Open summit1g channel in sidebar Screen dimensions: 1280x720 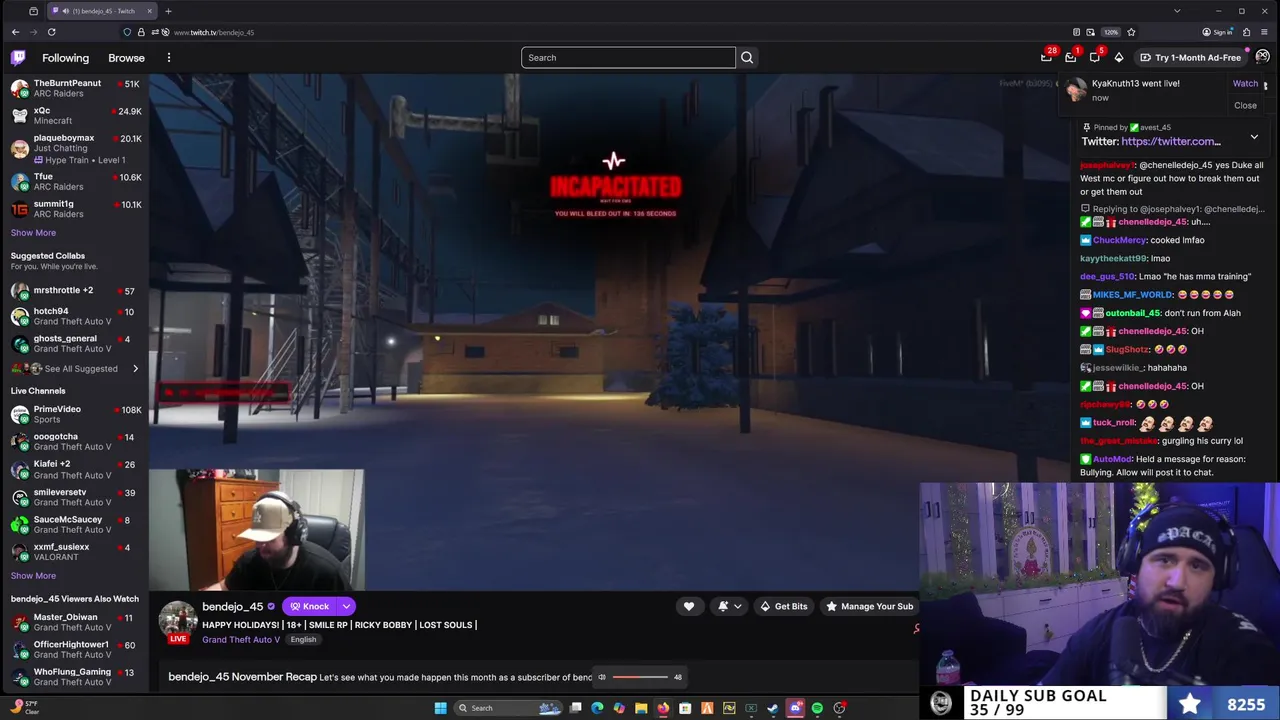(75, 209)
